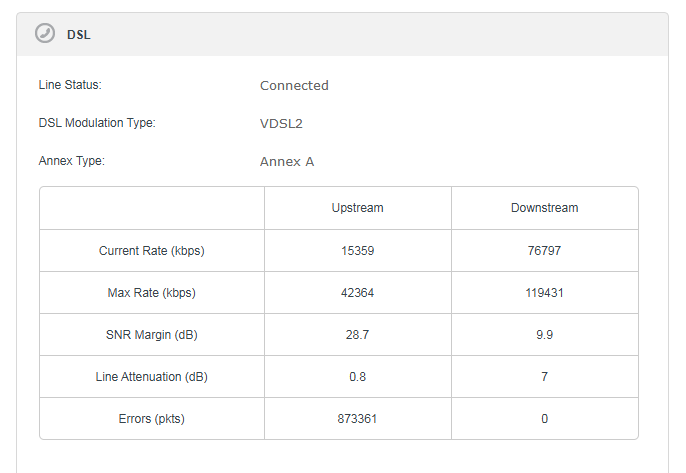Screen dimensions: 686x473
Task: Select downstream line attenuation 7
Action: tap(544, 377)
